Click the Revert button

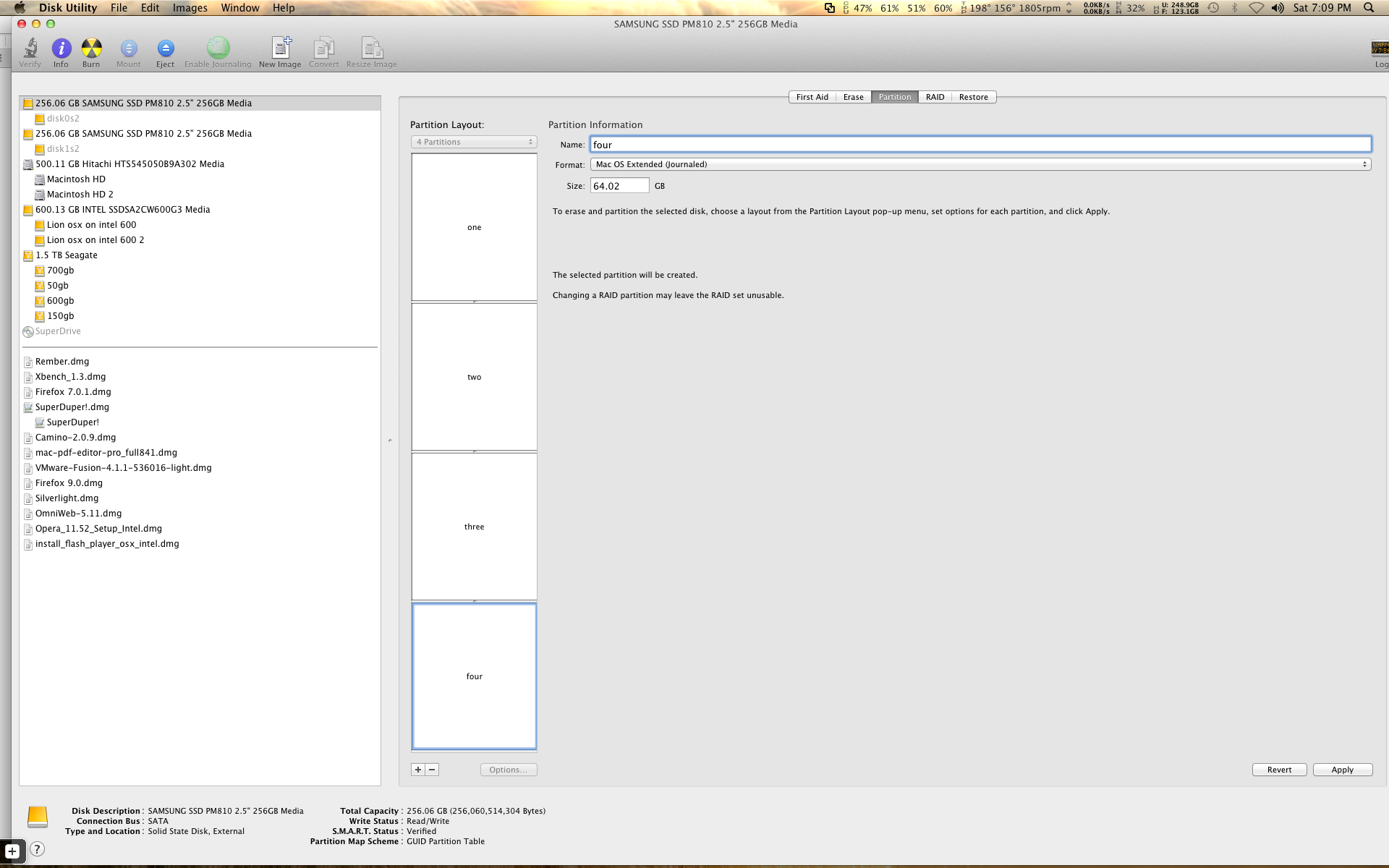point(1279,770)
